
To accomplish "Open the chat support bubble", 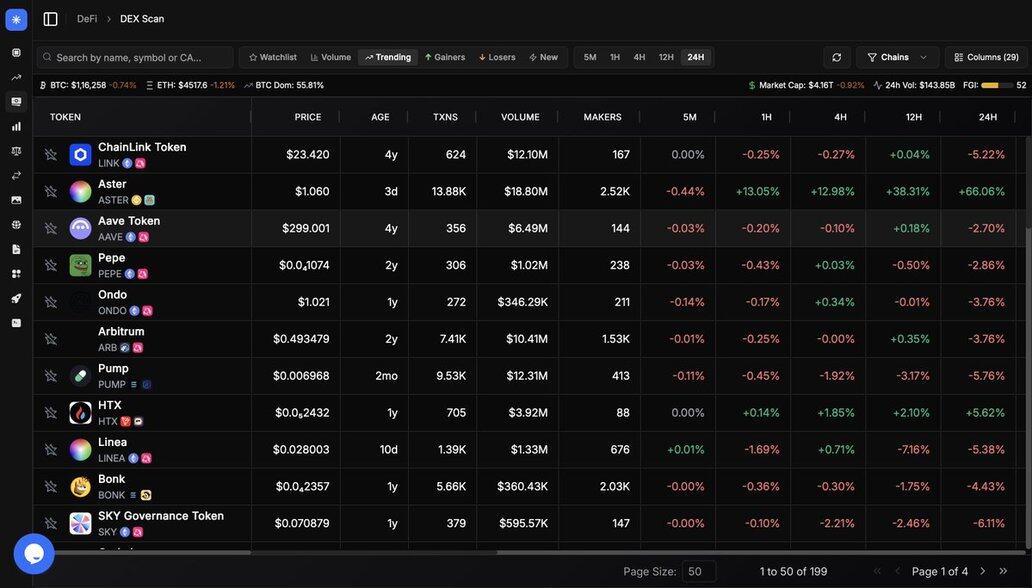I will point(34,554).
